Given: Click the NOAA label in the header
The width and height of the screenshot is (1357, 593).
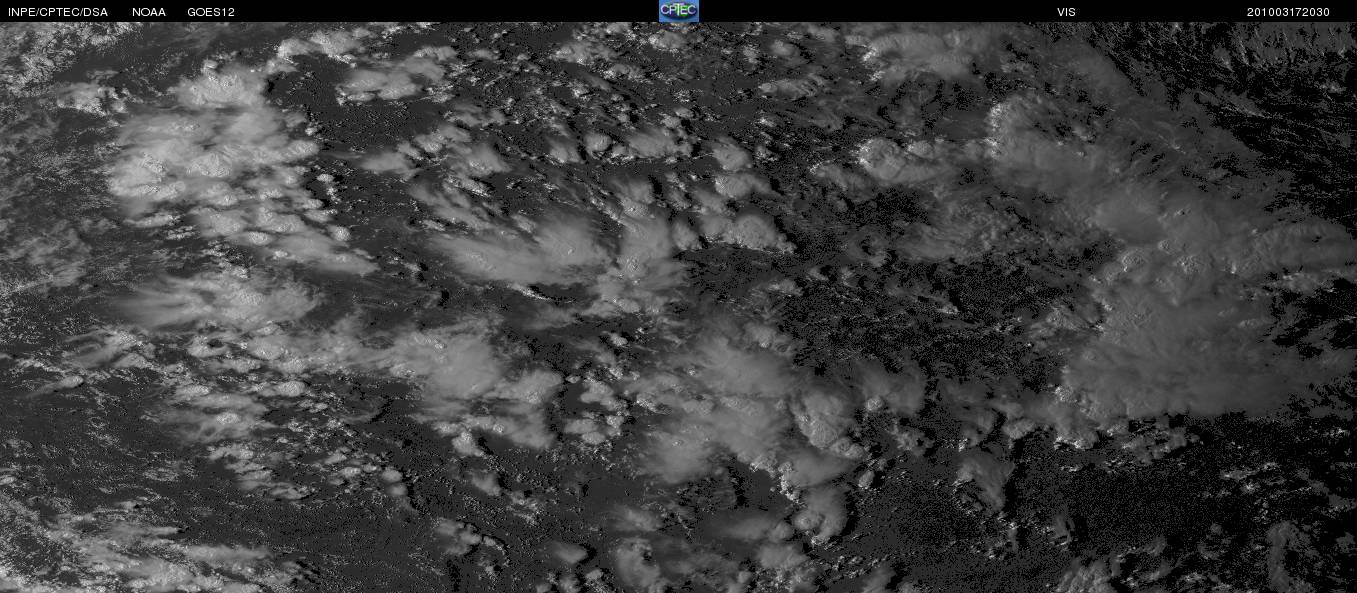Looking at the screenshot, I should point(149,12).
